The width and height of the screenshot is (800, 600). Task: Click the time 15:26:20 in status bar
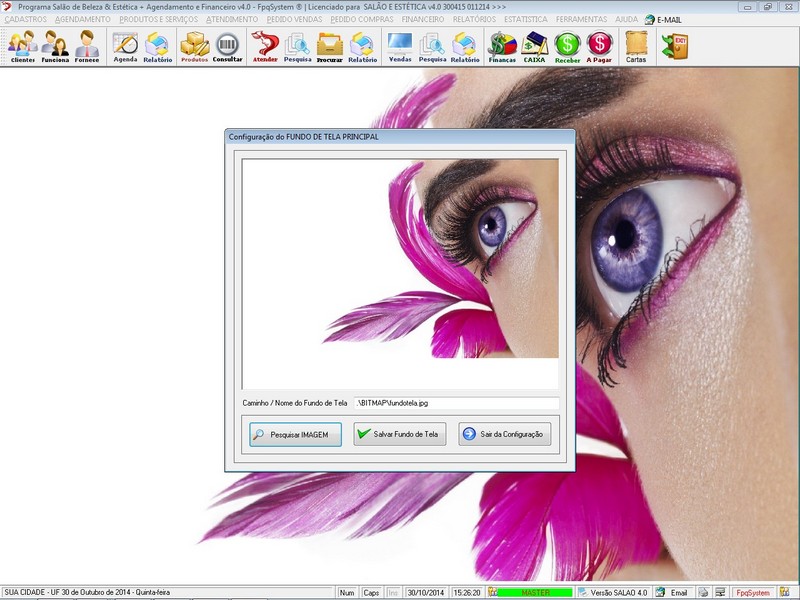(467, 592)
